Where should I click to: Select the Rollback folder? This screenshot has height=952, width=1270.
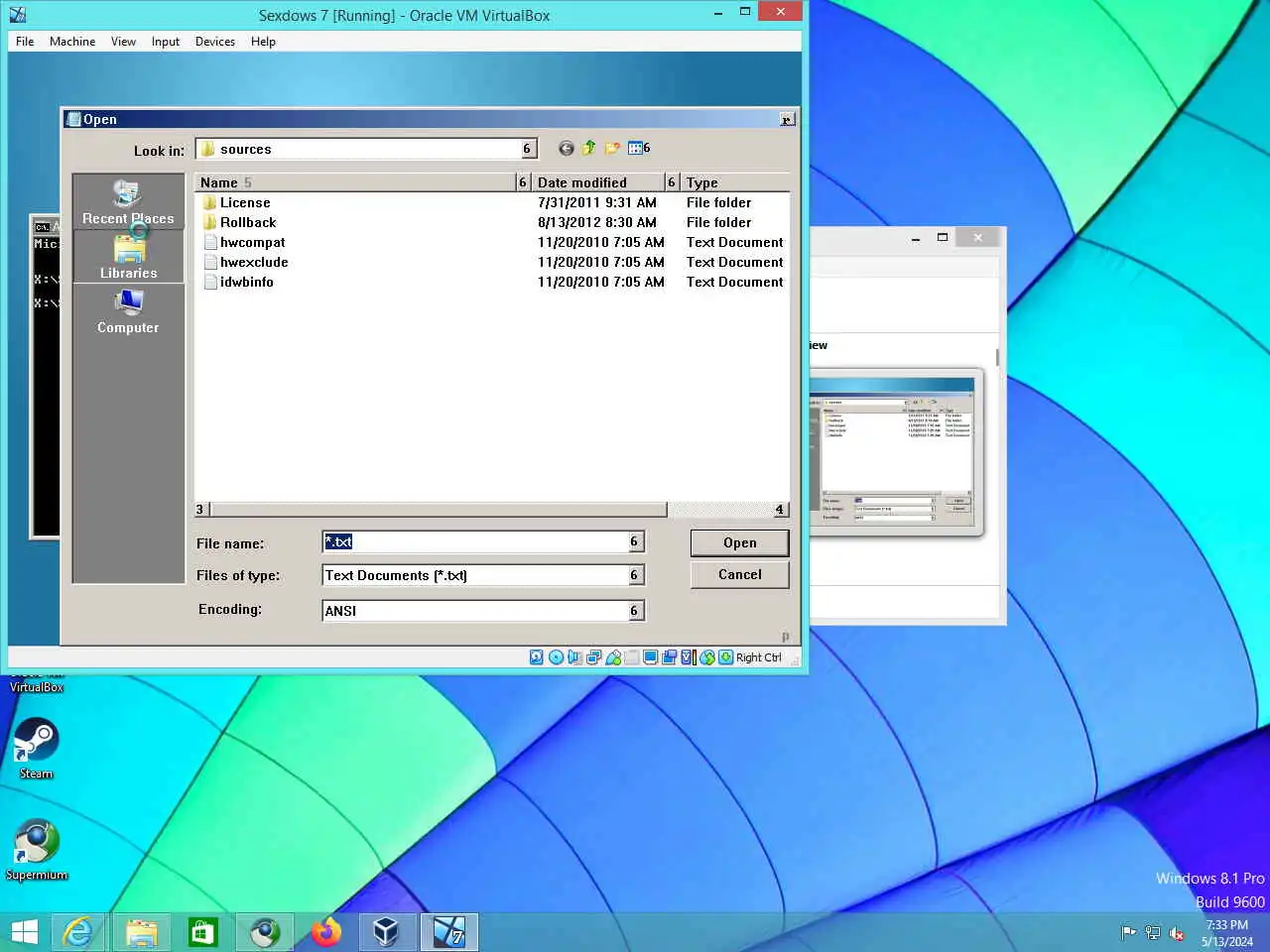click(x=239, y=222)
